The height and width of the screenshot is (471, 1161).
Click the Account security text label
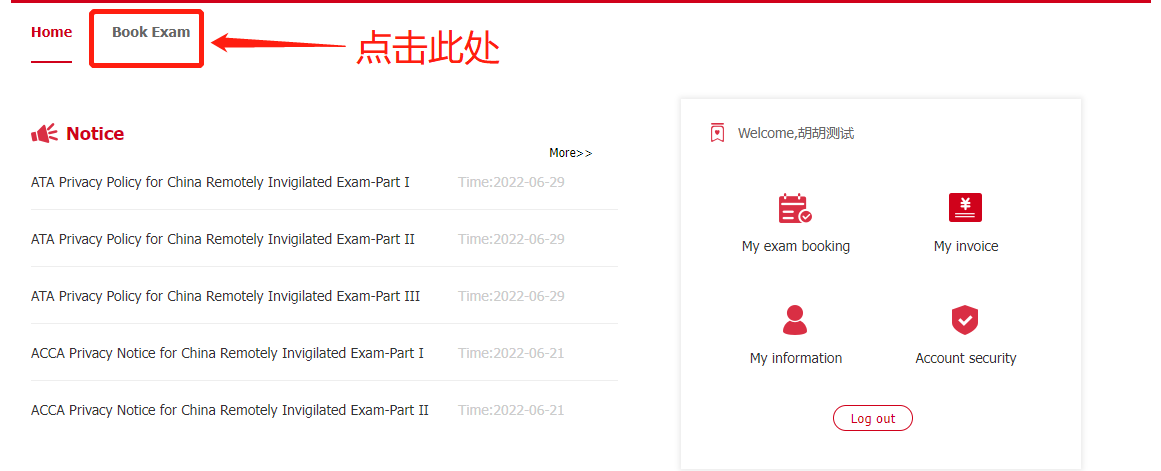click(x=965, y=358)
